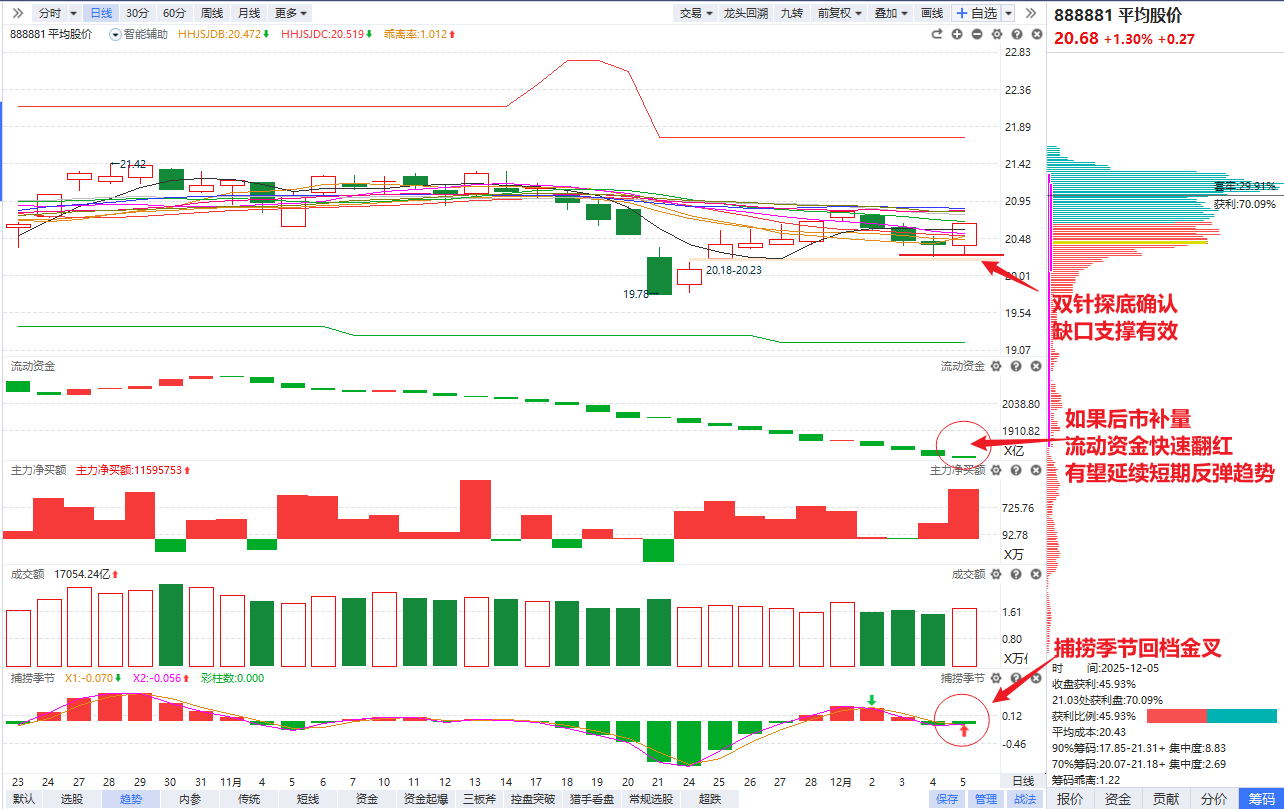Screen dimensions: 1284x809
Task: Open settings gear for 捕捞季节 indicator
Action: (996, 678)
